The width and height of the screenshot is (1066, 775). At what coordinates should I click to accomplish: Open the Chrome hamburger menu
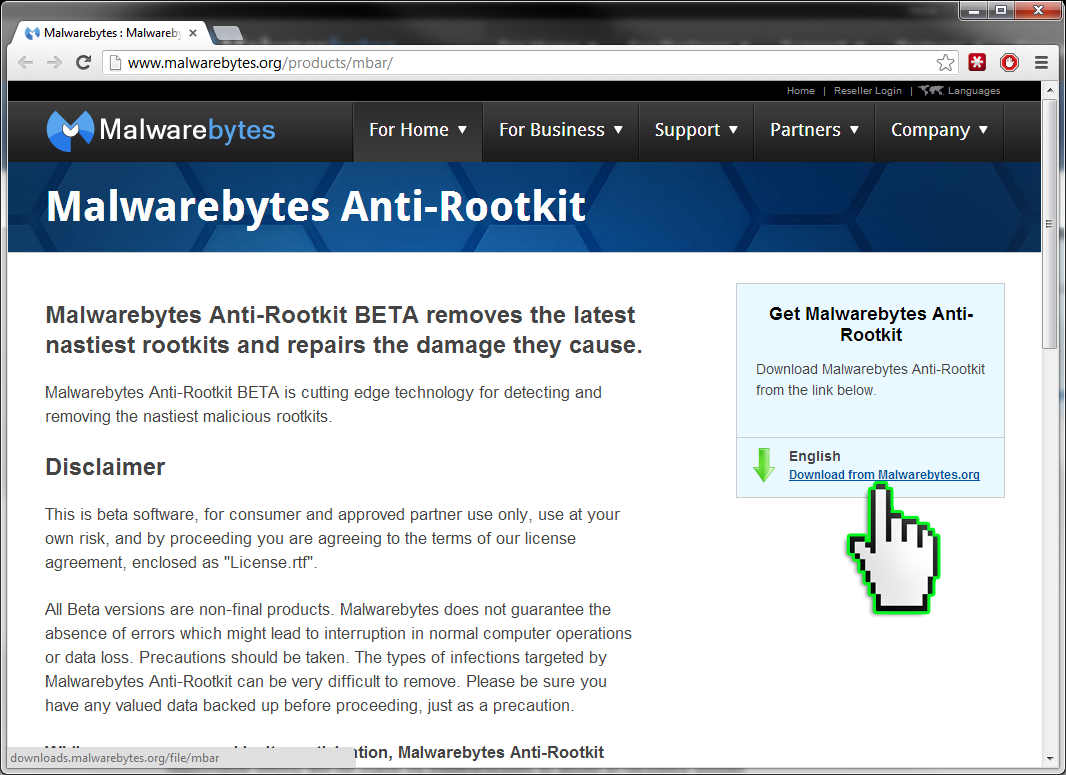coord(1041,63)
